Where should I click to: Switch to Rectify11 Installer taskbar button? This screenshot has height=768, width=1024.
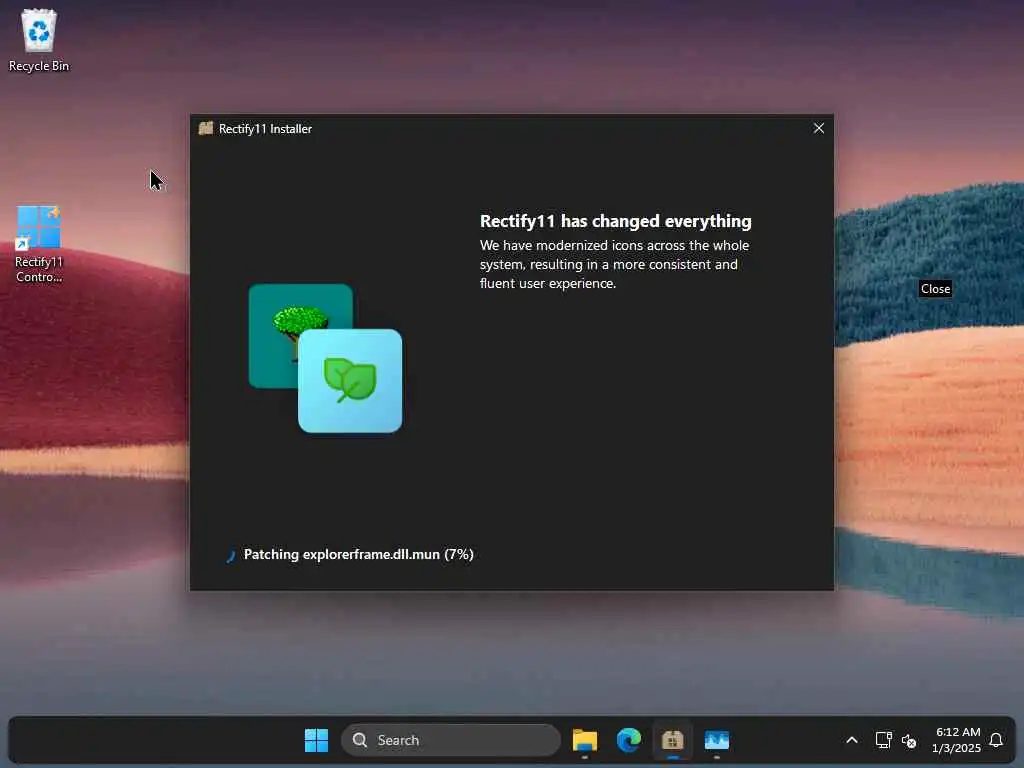673,740
